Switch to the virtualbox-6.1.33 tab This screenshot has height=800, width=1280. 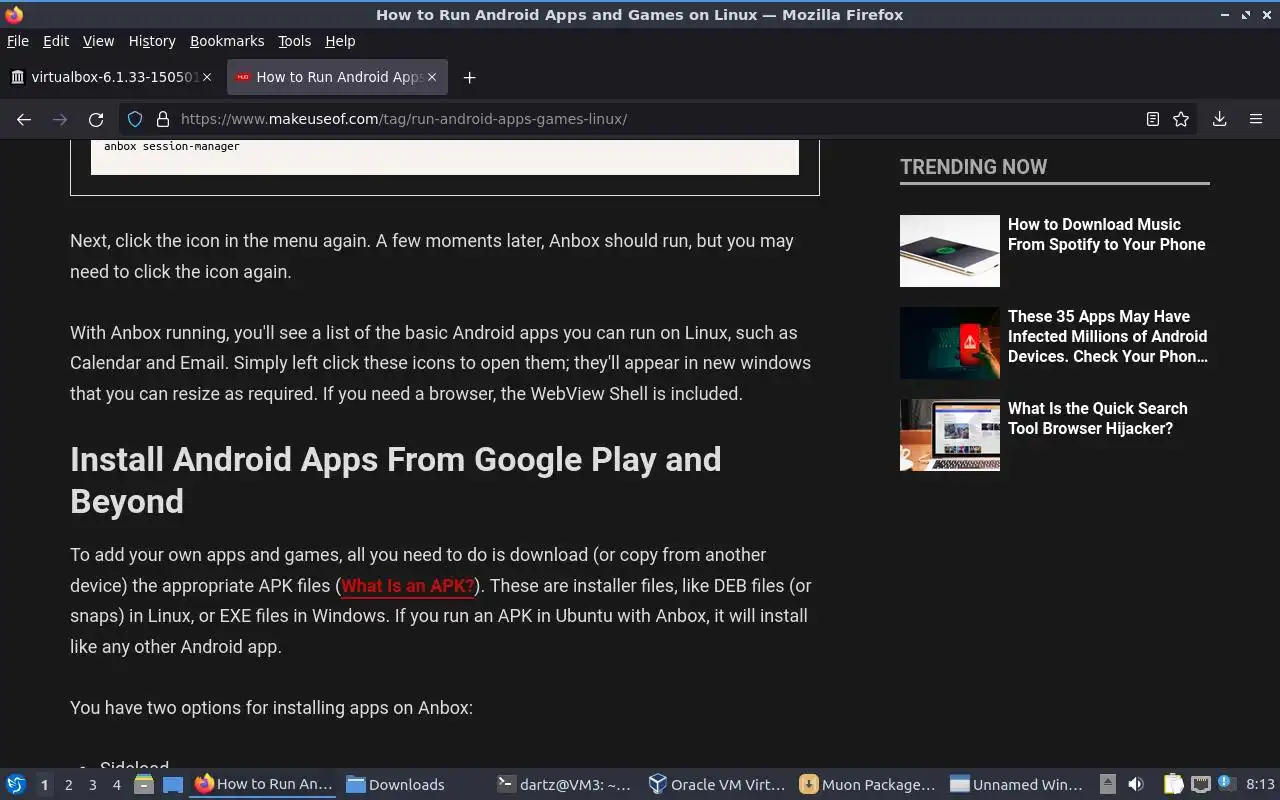point(112,77)
